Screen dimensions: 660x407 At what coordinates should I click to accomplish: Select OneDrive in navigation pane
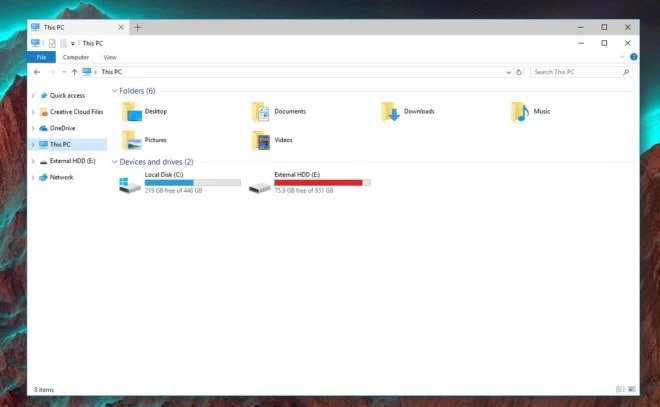[62, 128]
